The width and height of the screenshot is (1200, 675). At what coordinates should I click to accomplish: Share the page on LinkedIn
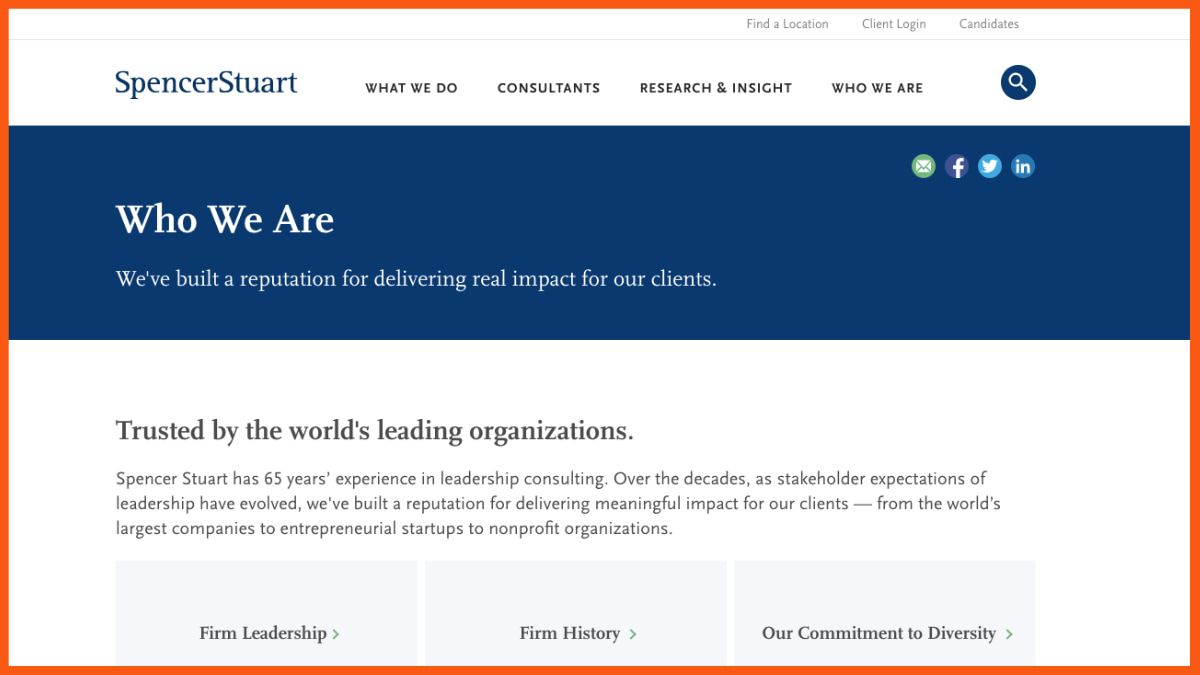[1022, 166]
